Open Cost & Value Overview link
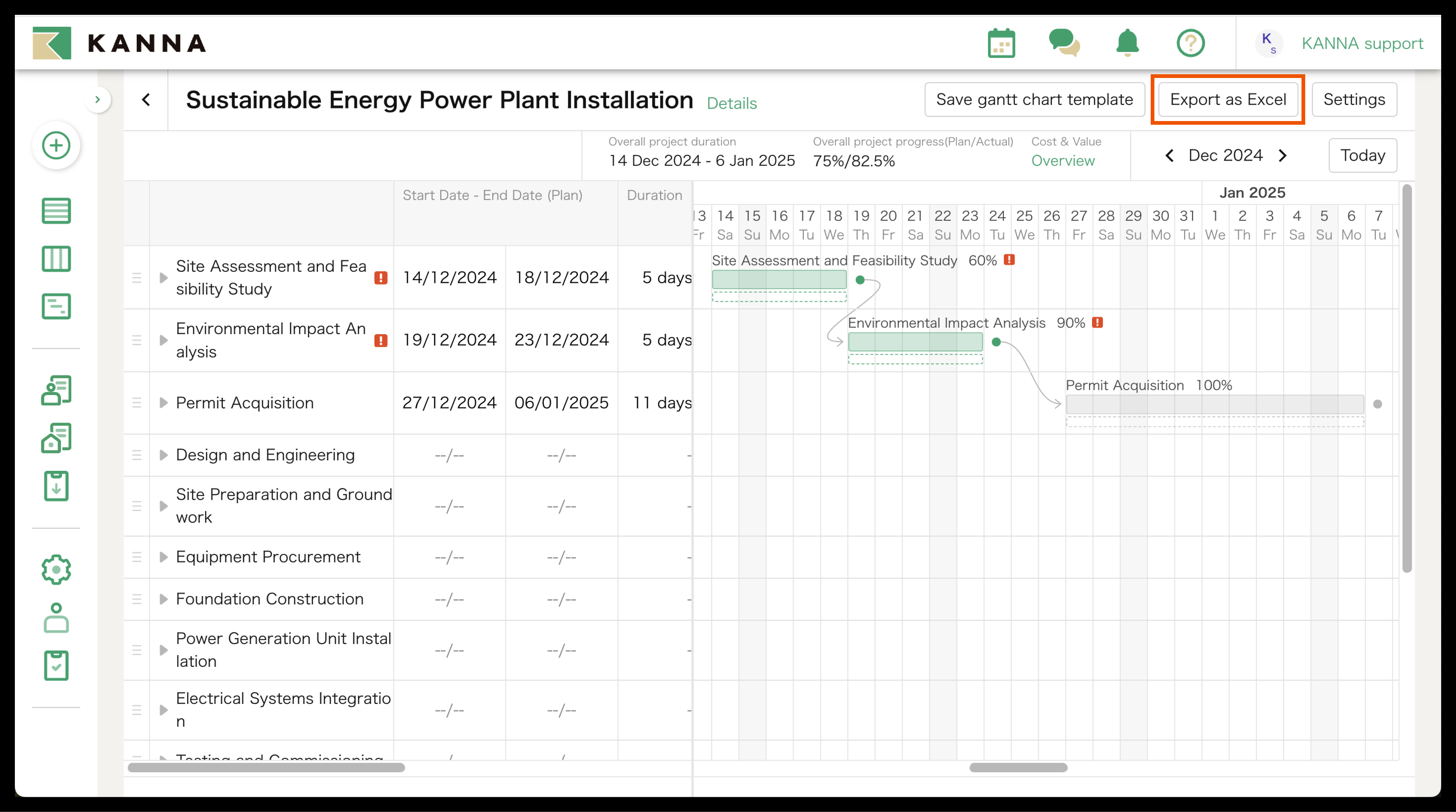The height and width of the screenshot is (812, 1456). [x=1063, y=161]
